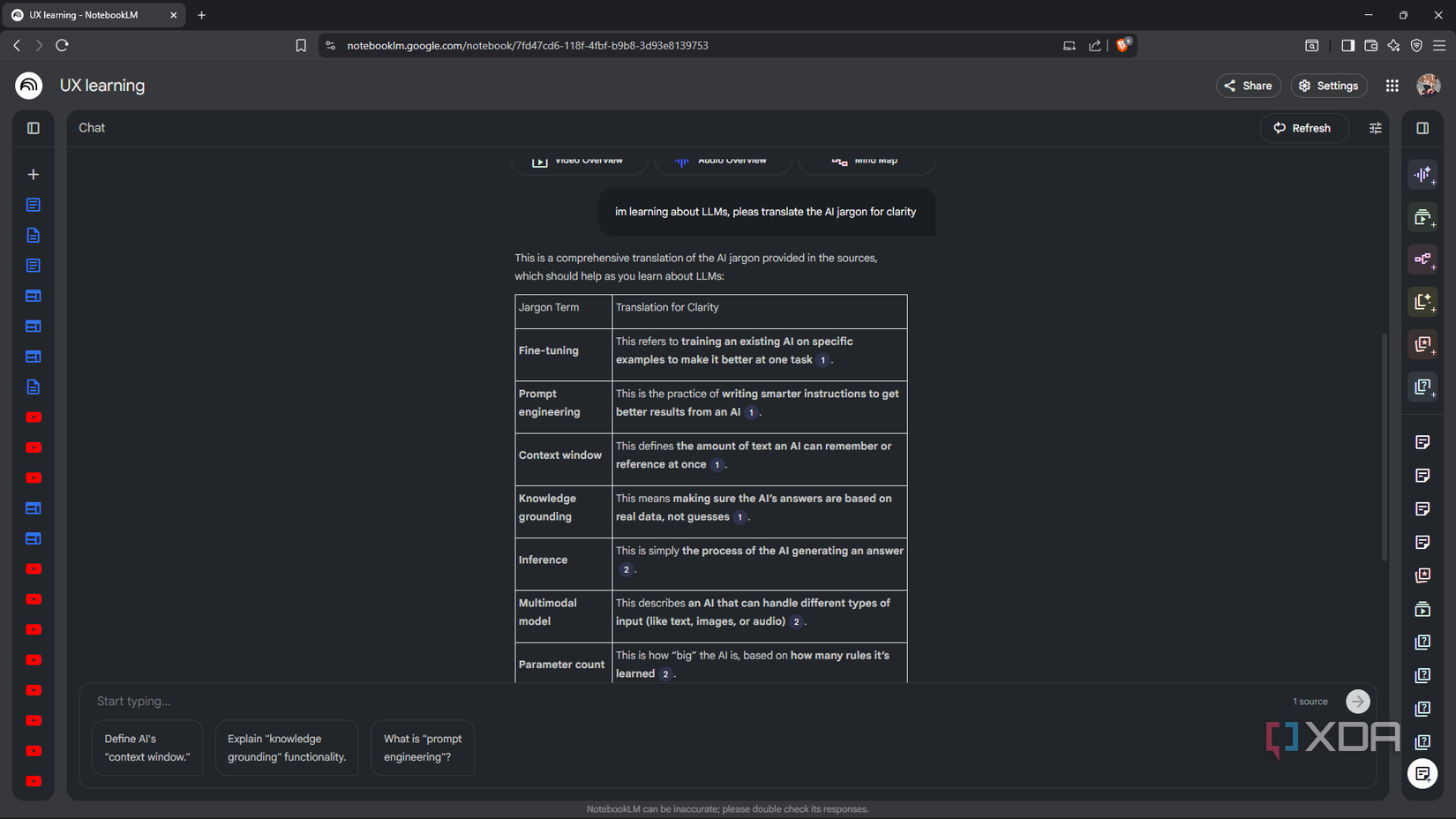Open citation 1 in Knowledge grounding row

tap(739, 517)
